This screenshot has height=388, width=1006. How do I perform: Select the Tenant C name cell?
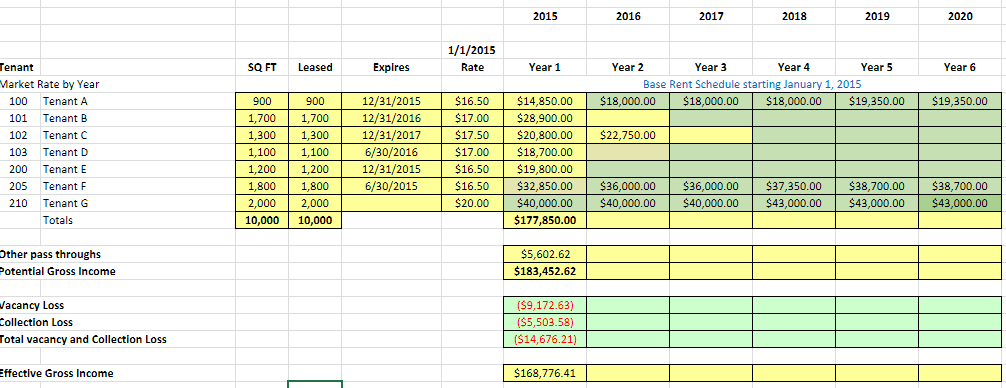click(x=138, y=135)
